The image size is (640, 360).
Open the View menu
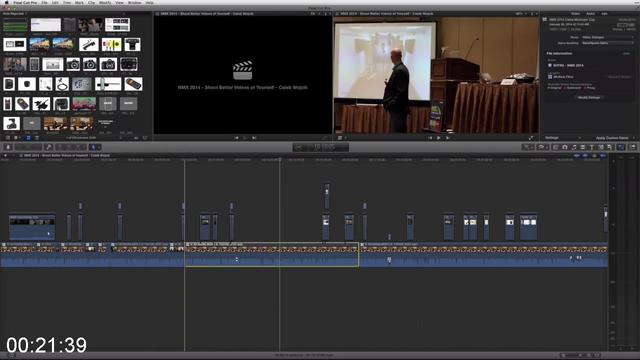pyautogui.click(x=119, y=2)
